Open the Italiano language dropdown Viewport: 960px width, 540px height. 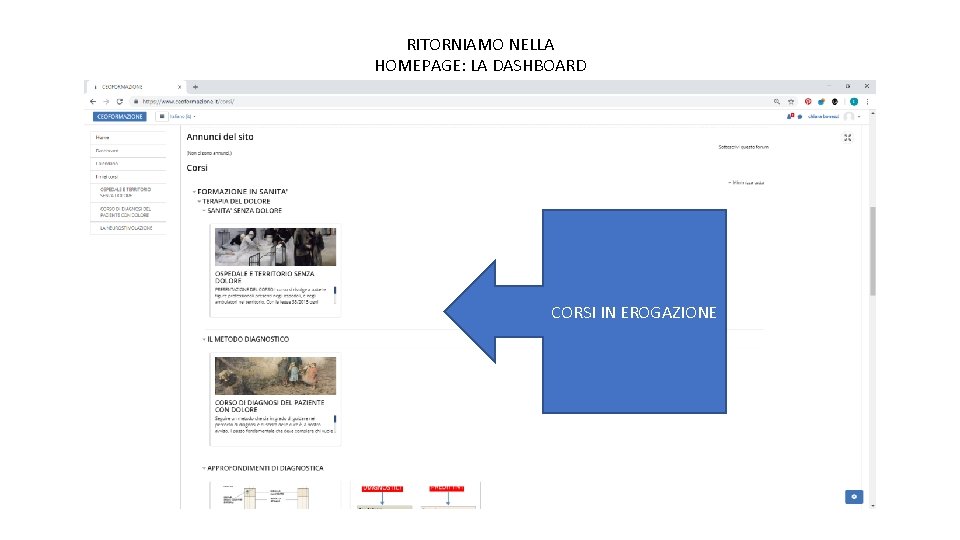coord(182,116)
